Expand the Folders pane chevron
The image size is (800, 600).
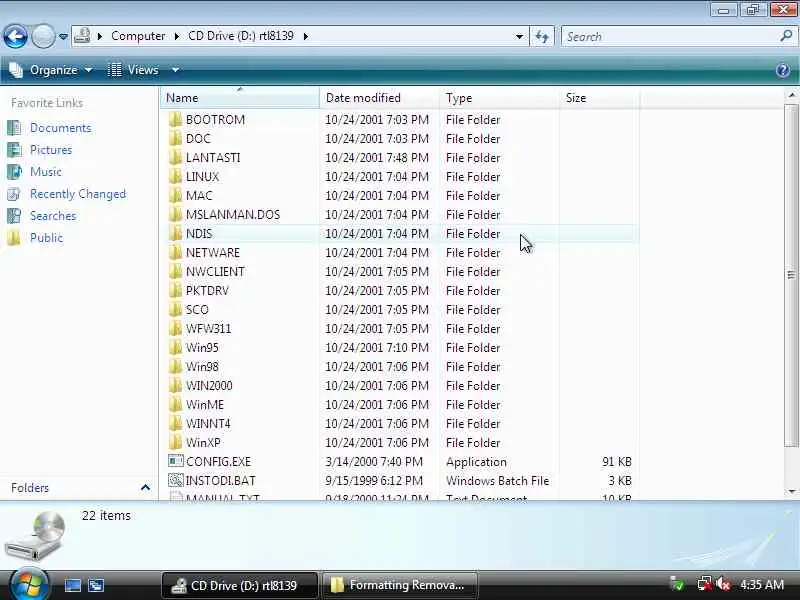click(x=145, y=488)
